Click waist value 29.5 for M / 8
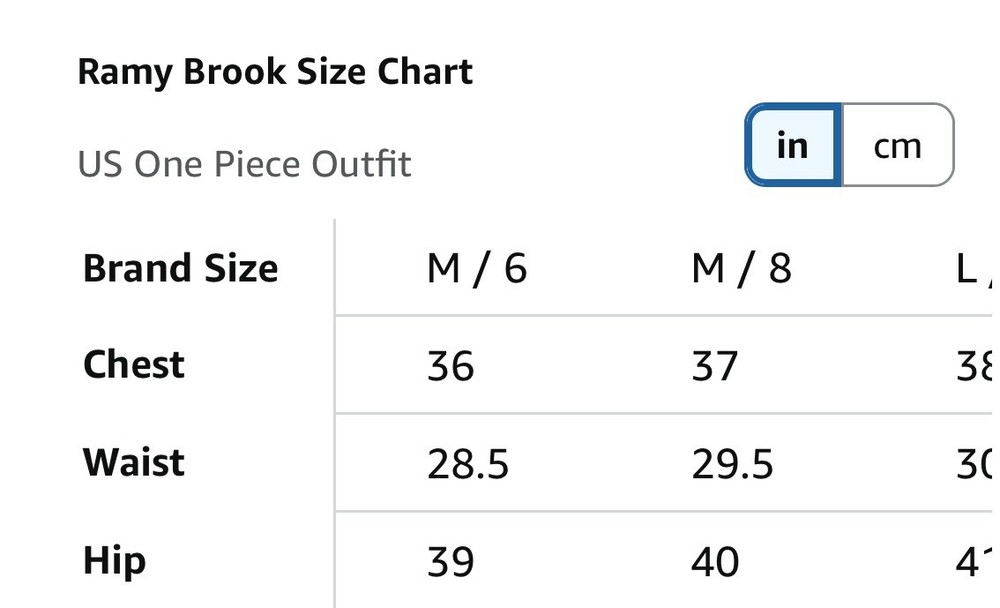1000x608 pixels. tap(732, 464)
